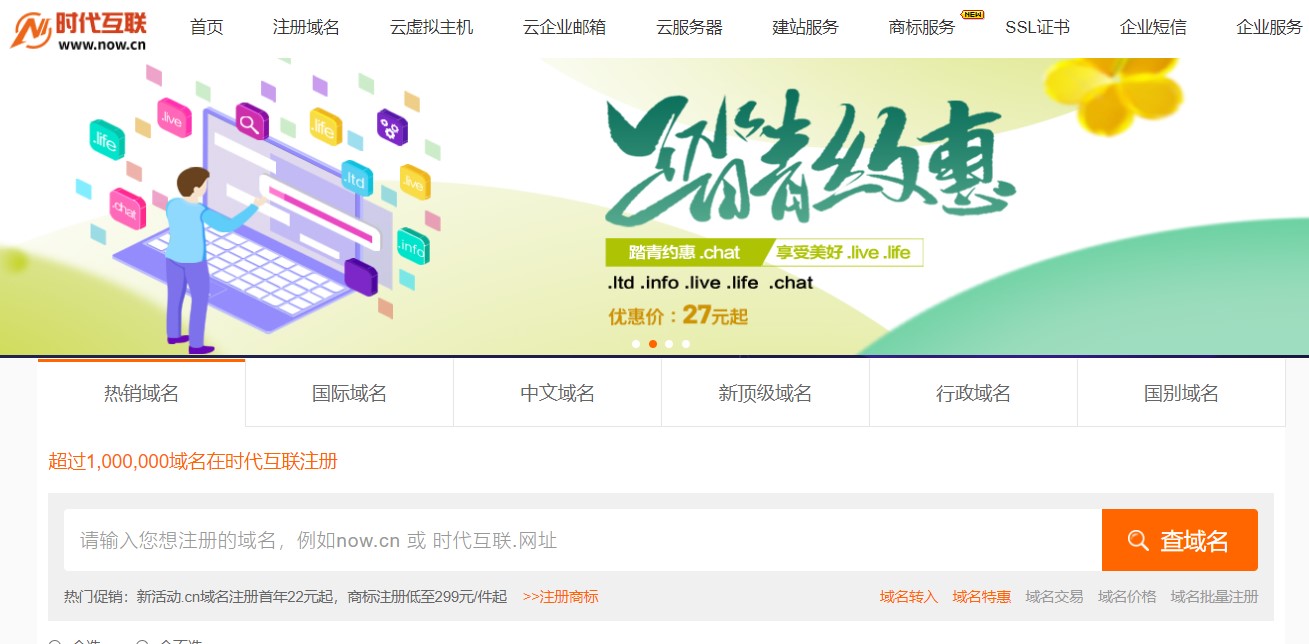Open the 域名交易 link
Viewport: 1309px width, 644px height.
pos(1054,597)
